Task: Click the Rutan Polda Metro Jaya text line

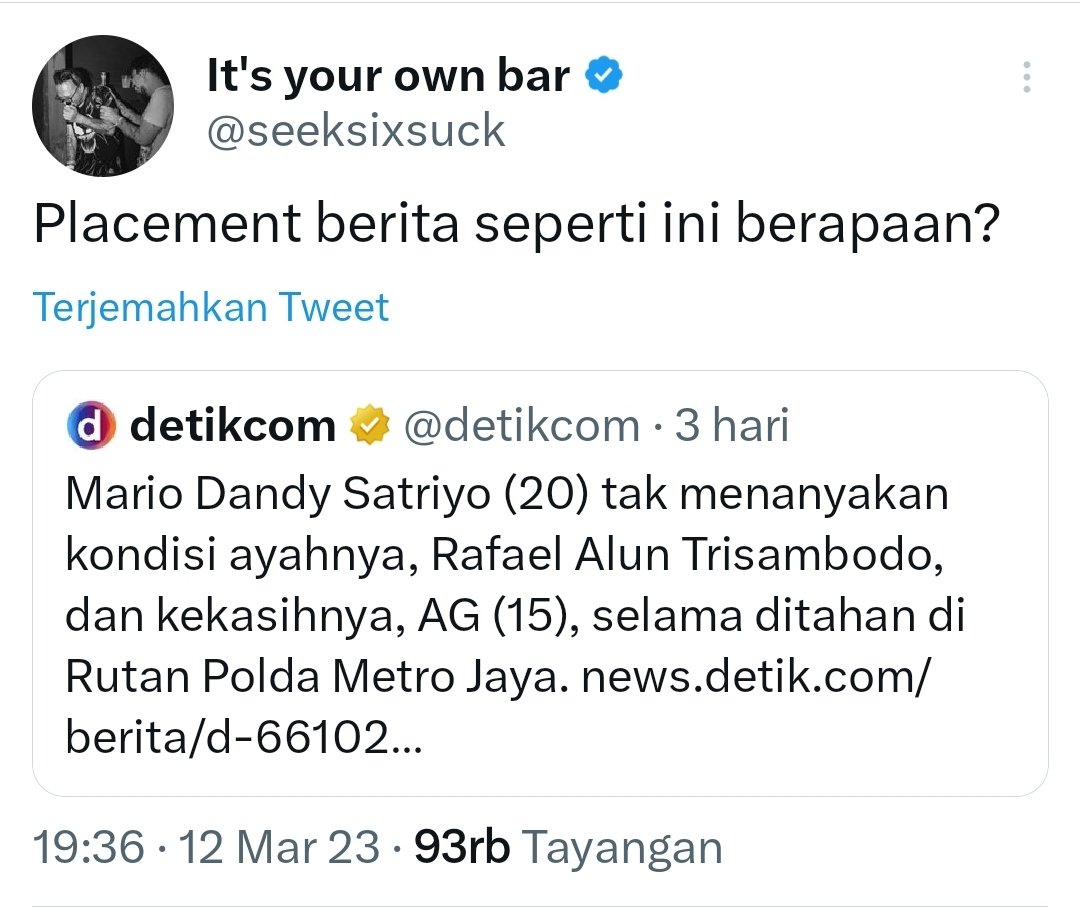Action: (318, 677)
